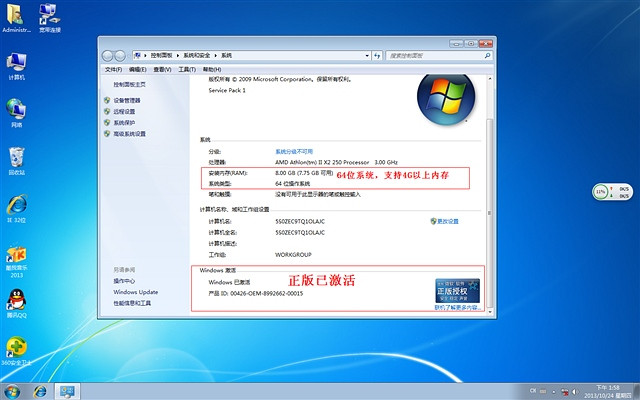Click the 360 memory percentage circle widget
Screen dimensions: 640x400
(600, 191)
